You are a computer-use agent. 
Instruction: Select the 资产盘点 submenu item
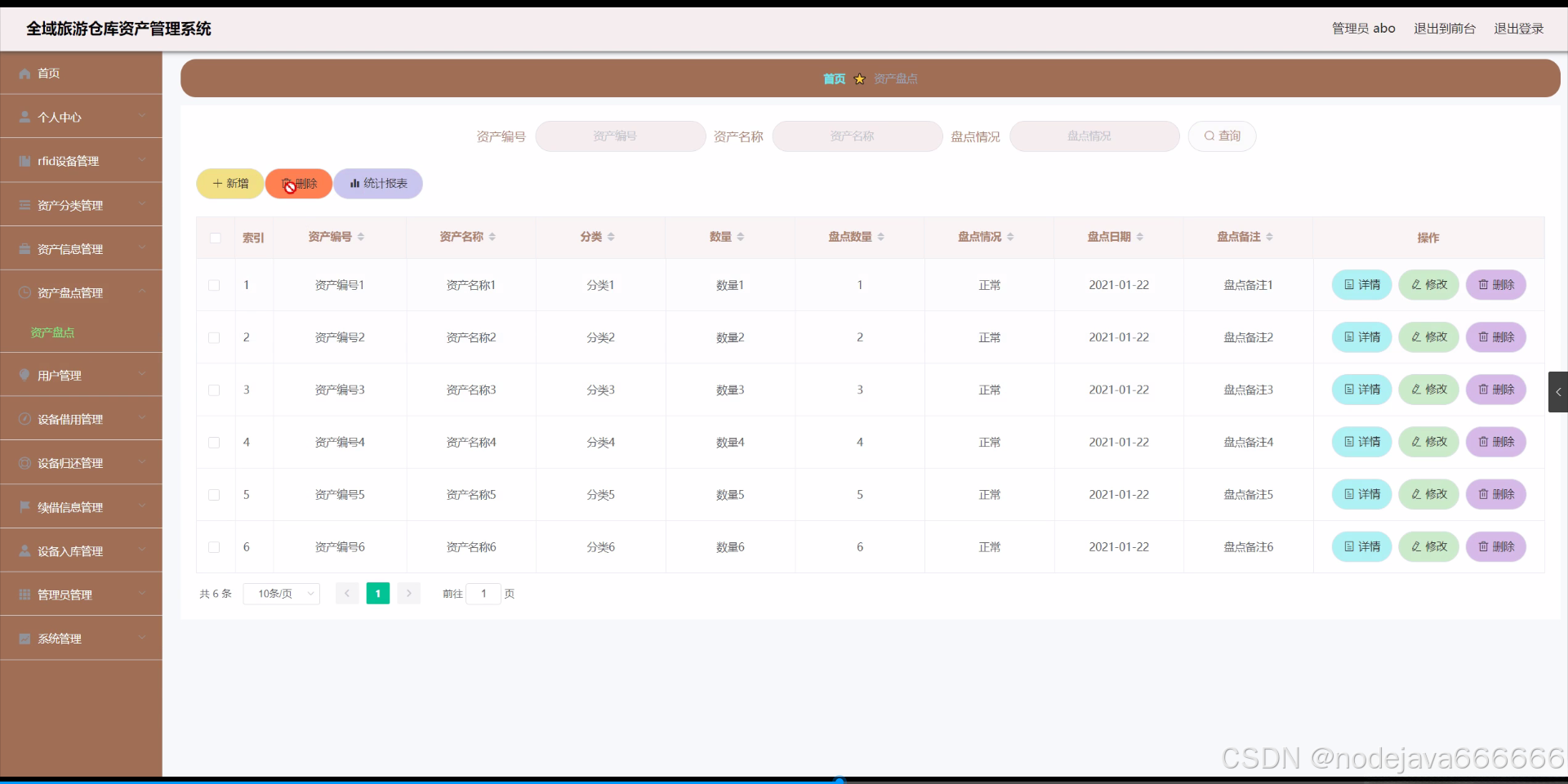tap(52, 333)
